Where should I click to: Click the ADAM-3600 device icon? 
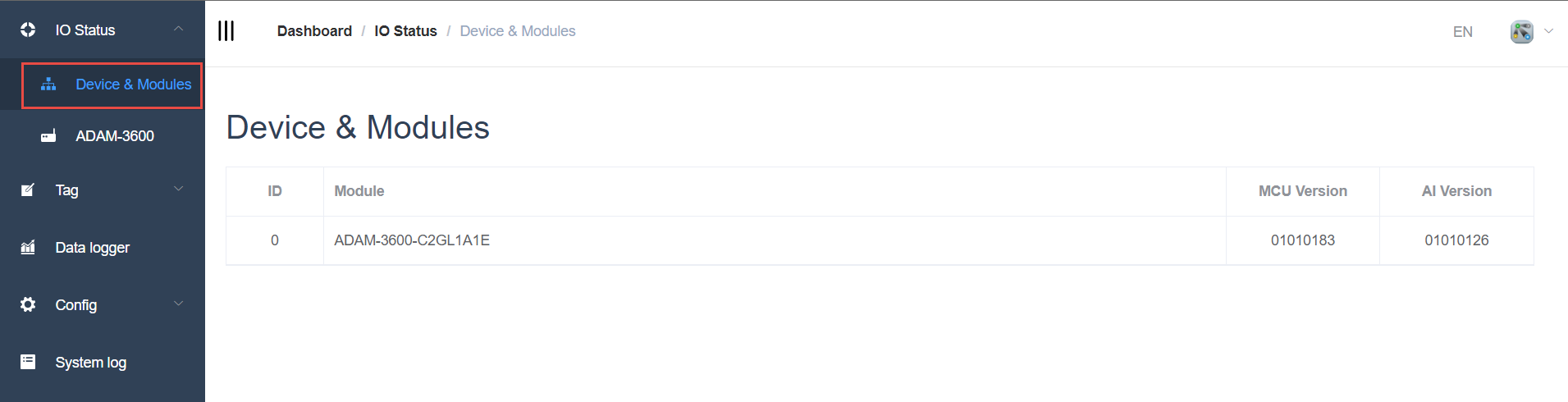pyautogui.click(x=48, y=136)
